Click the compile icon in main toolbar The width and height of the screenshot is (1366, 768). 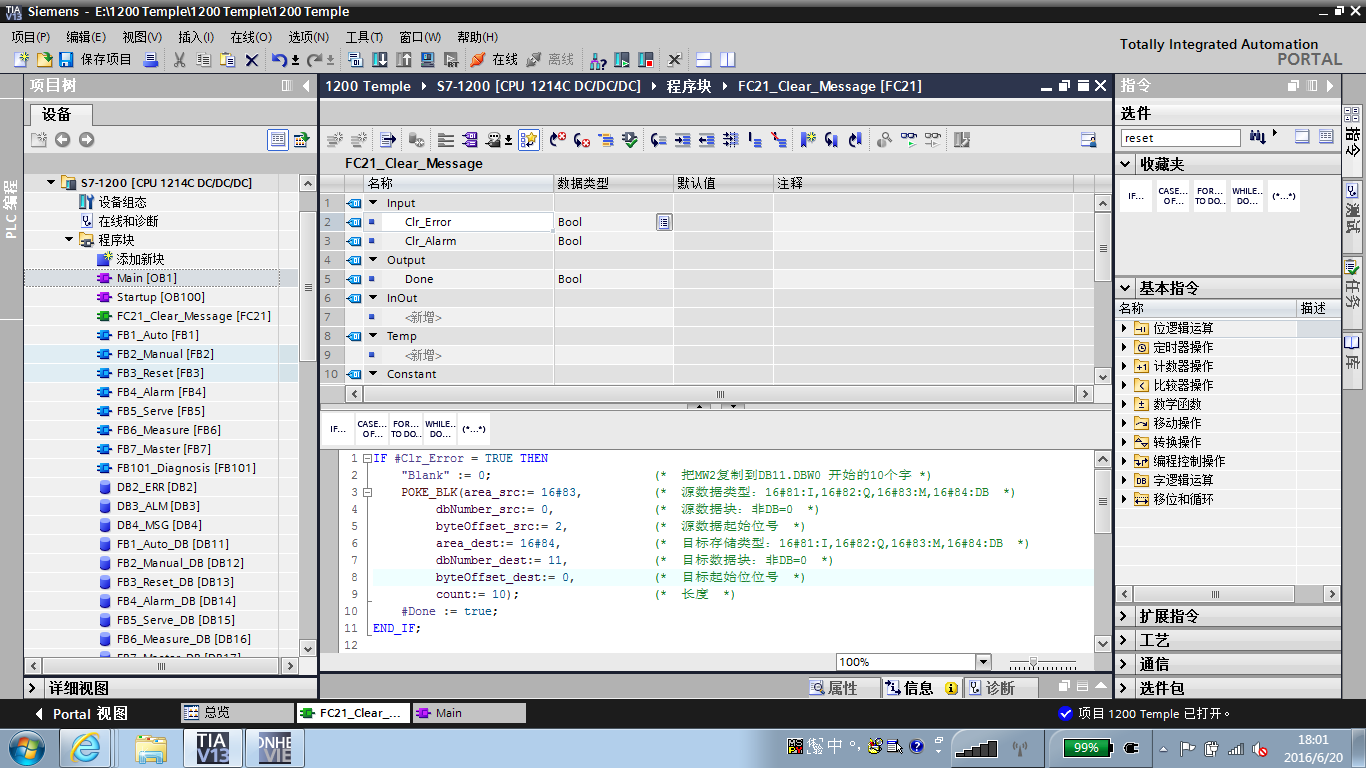click(x=358, y=60)
